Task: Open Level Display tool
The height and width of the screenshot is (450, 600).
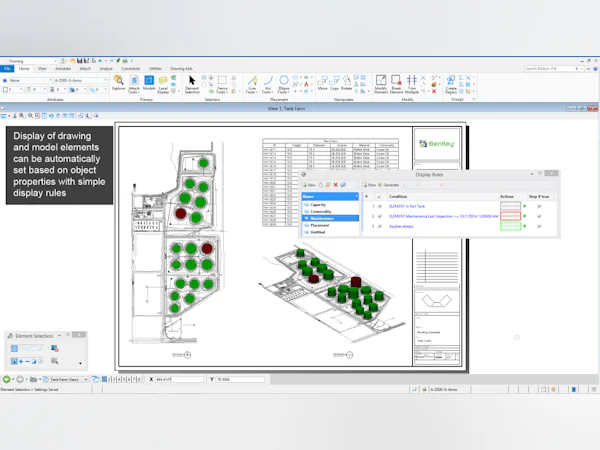Action: coord(163,84)
